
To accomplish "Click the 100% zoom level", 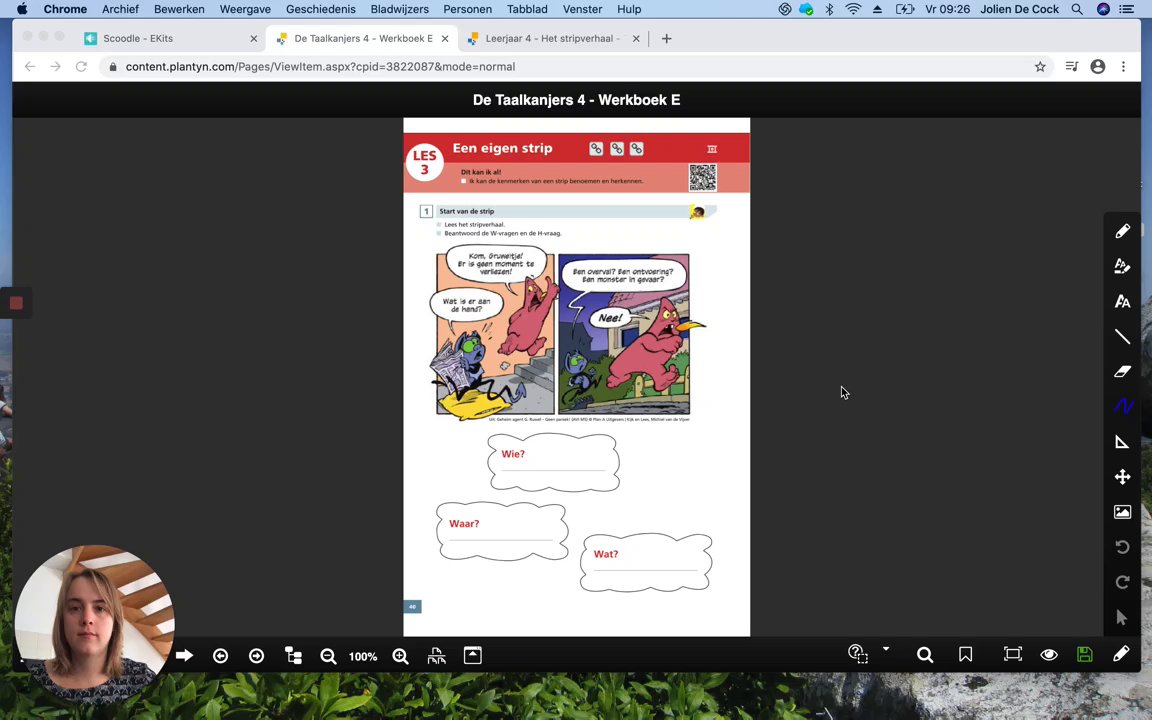I will point(363,657).
